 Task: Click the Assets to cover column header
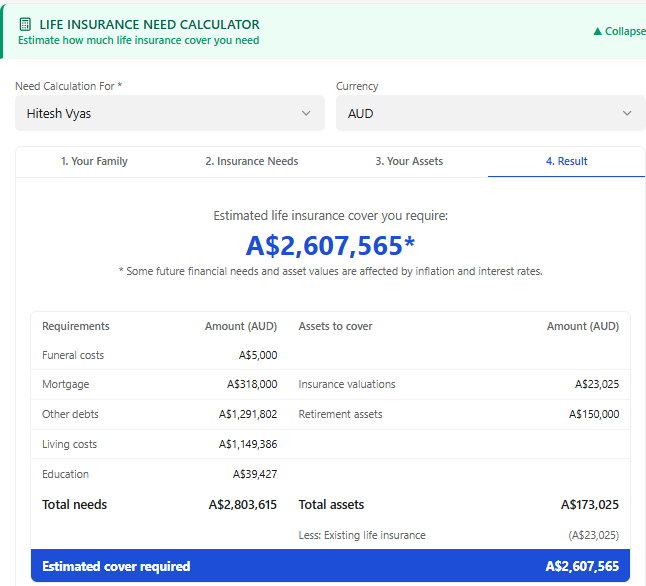[x=335, y=326]
